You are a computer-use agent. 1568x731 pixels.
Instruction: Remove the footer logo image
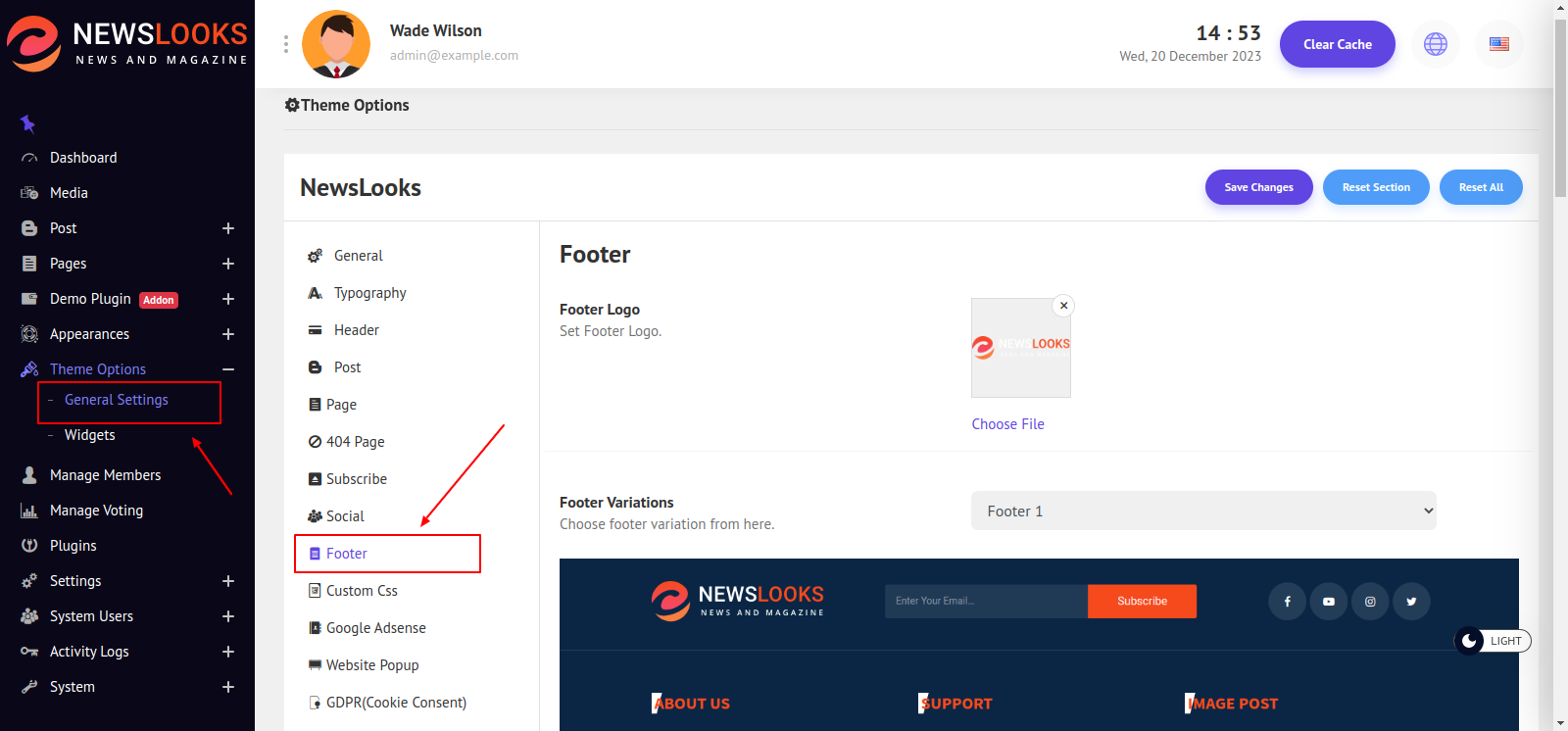coord(1063,306)
